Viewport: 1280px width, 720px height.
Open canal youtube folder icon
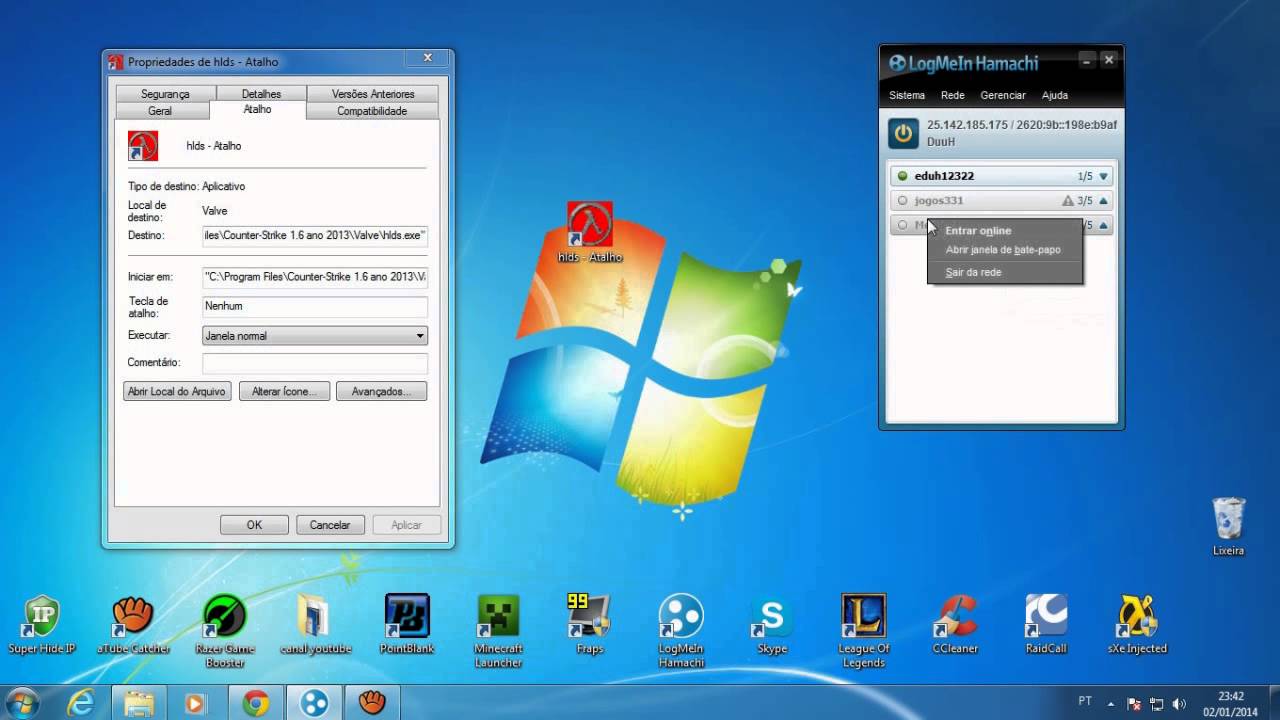tap(315, 625)
